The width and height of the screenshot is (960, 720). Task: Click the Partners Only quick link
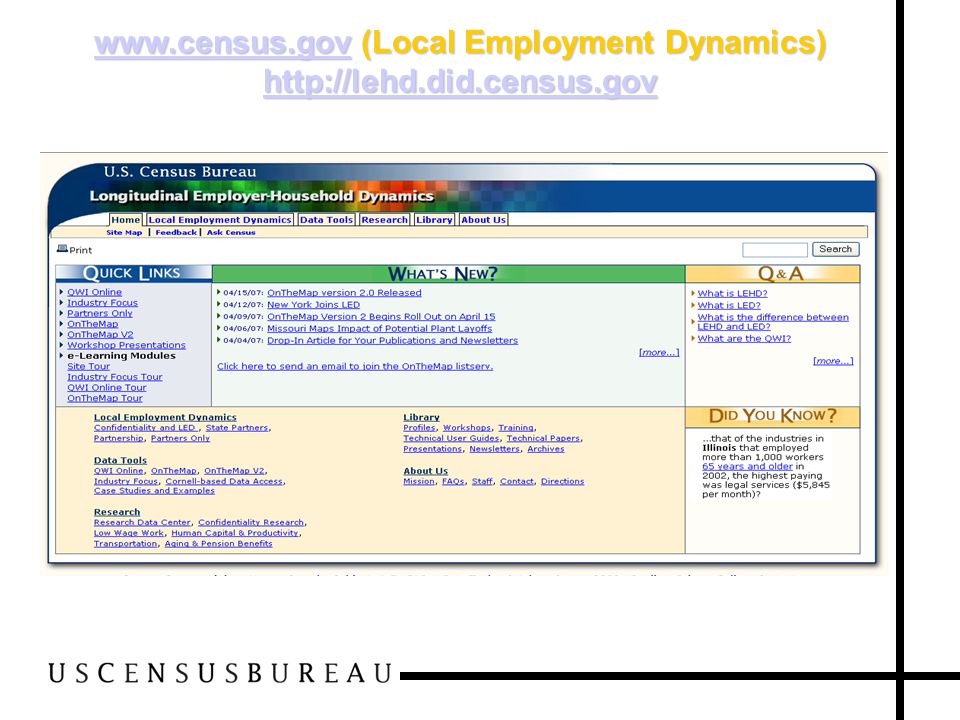(100, 313)
